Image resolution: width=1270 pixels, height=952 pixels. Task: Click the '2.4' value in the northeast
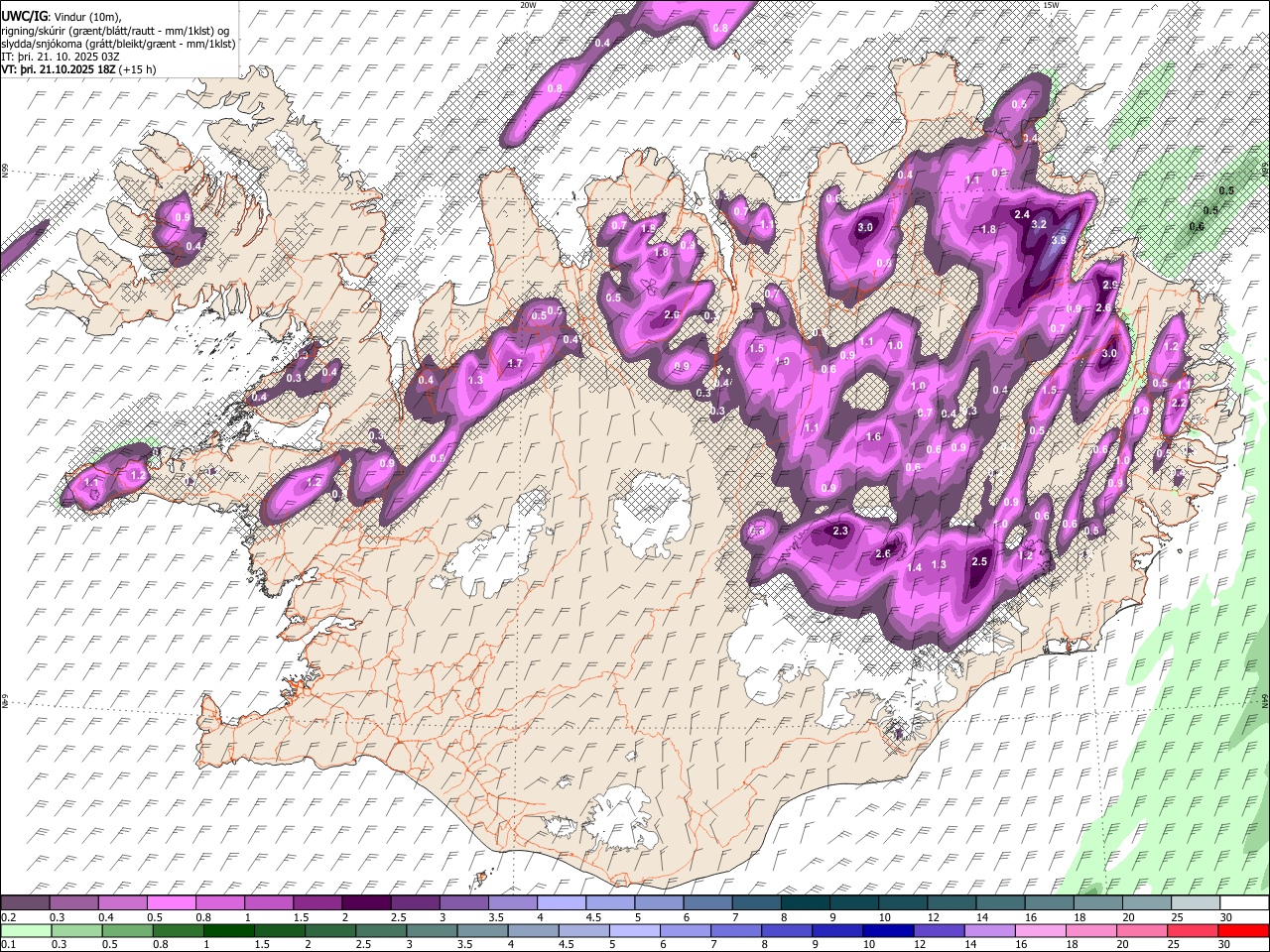(x=1022, y=214)
